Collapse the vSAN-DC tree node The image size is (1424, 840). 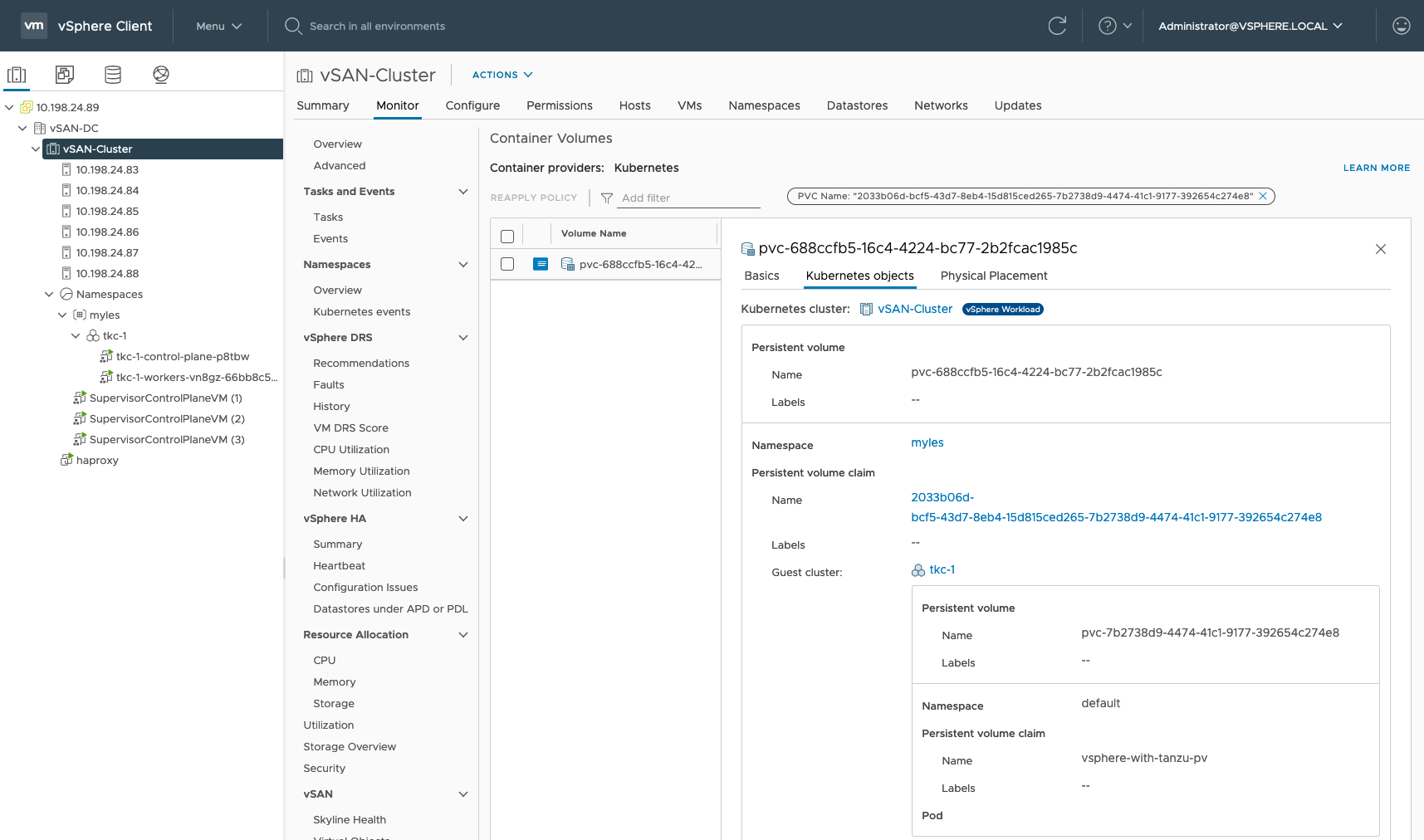tap(22, 128)
